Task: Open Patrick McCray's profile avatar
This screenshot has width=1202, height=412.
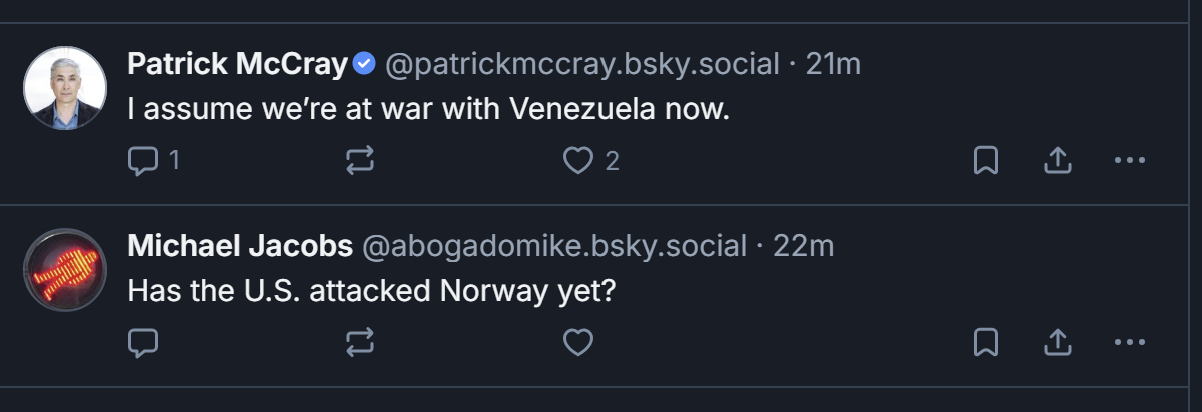Action: click(x=64, y=88)
